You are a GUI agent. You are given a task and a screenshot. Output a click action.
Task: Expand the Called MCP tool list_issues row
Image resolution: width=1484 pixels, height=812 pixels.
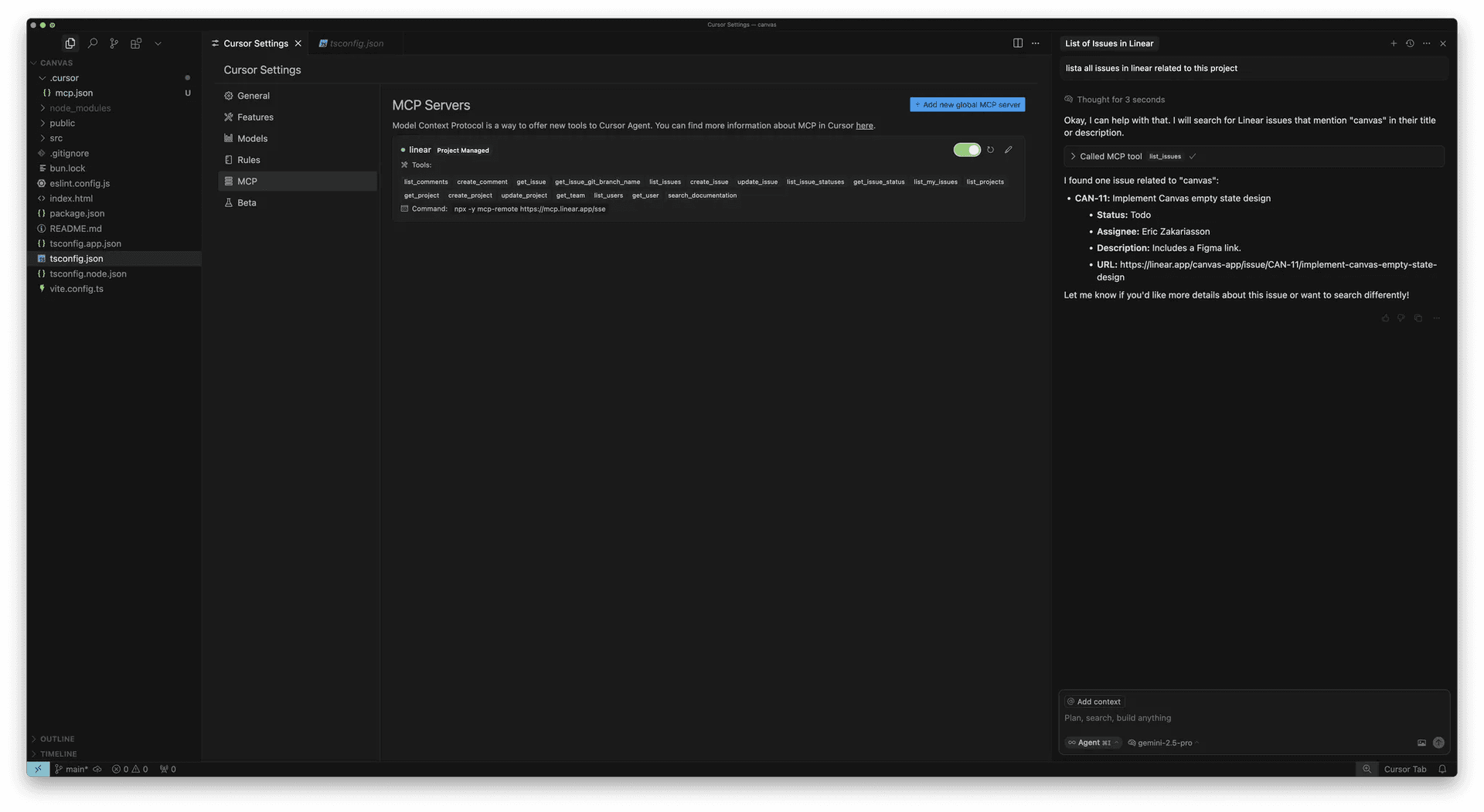tap(1073, 156)
